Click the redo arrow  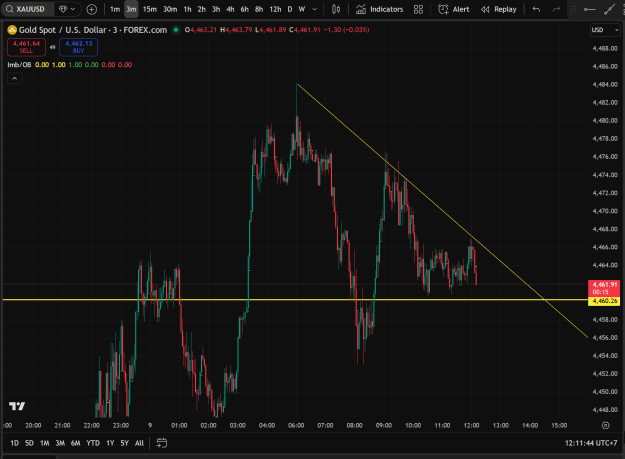pos(556,9)
